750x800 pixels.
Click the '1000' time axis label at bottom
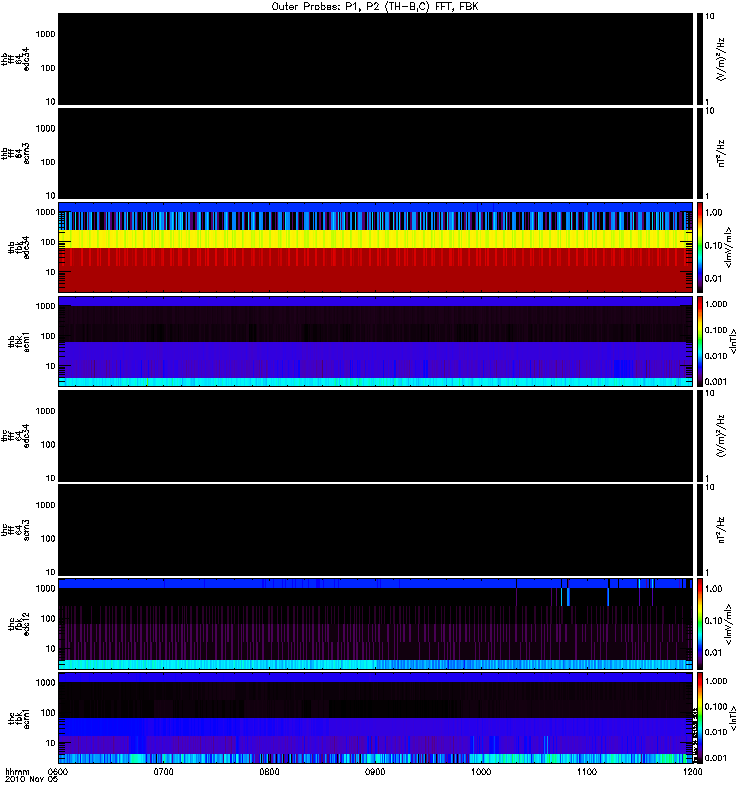481,772
